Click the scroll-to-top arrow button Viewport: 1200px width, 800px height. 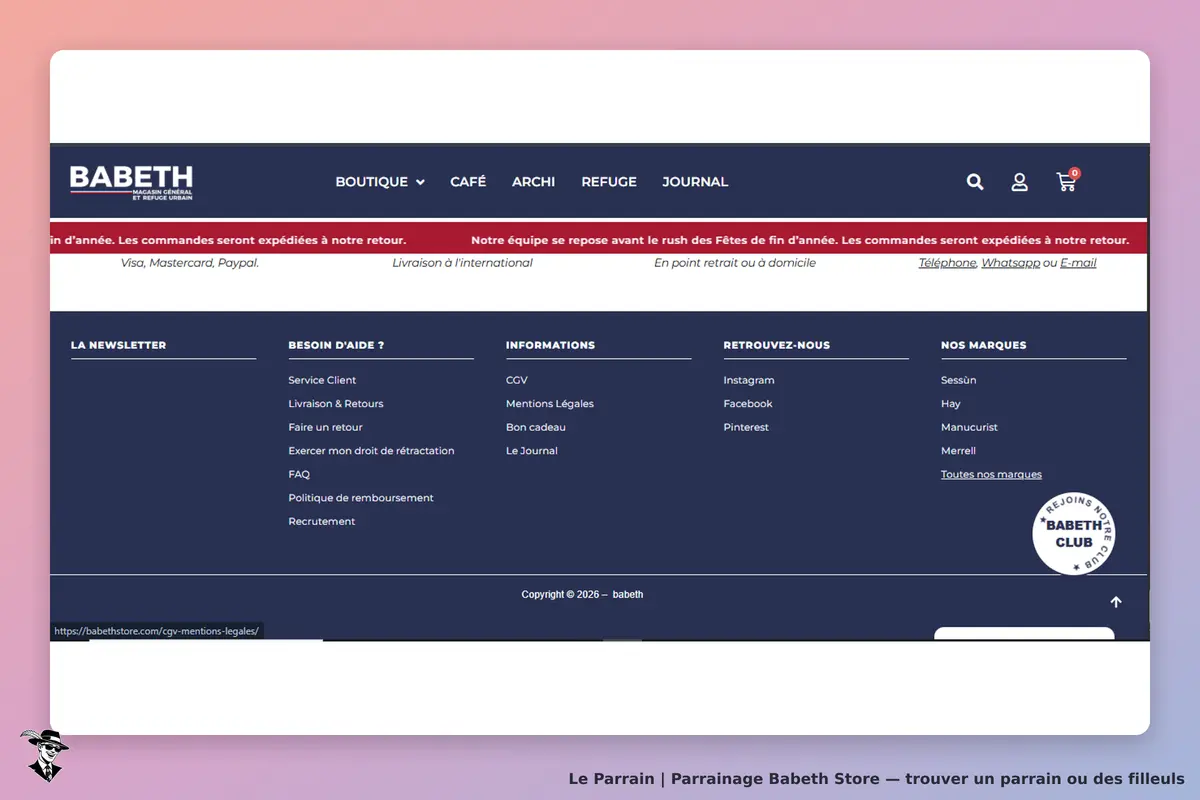coord(1116,602)
